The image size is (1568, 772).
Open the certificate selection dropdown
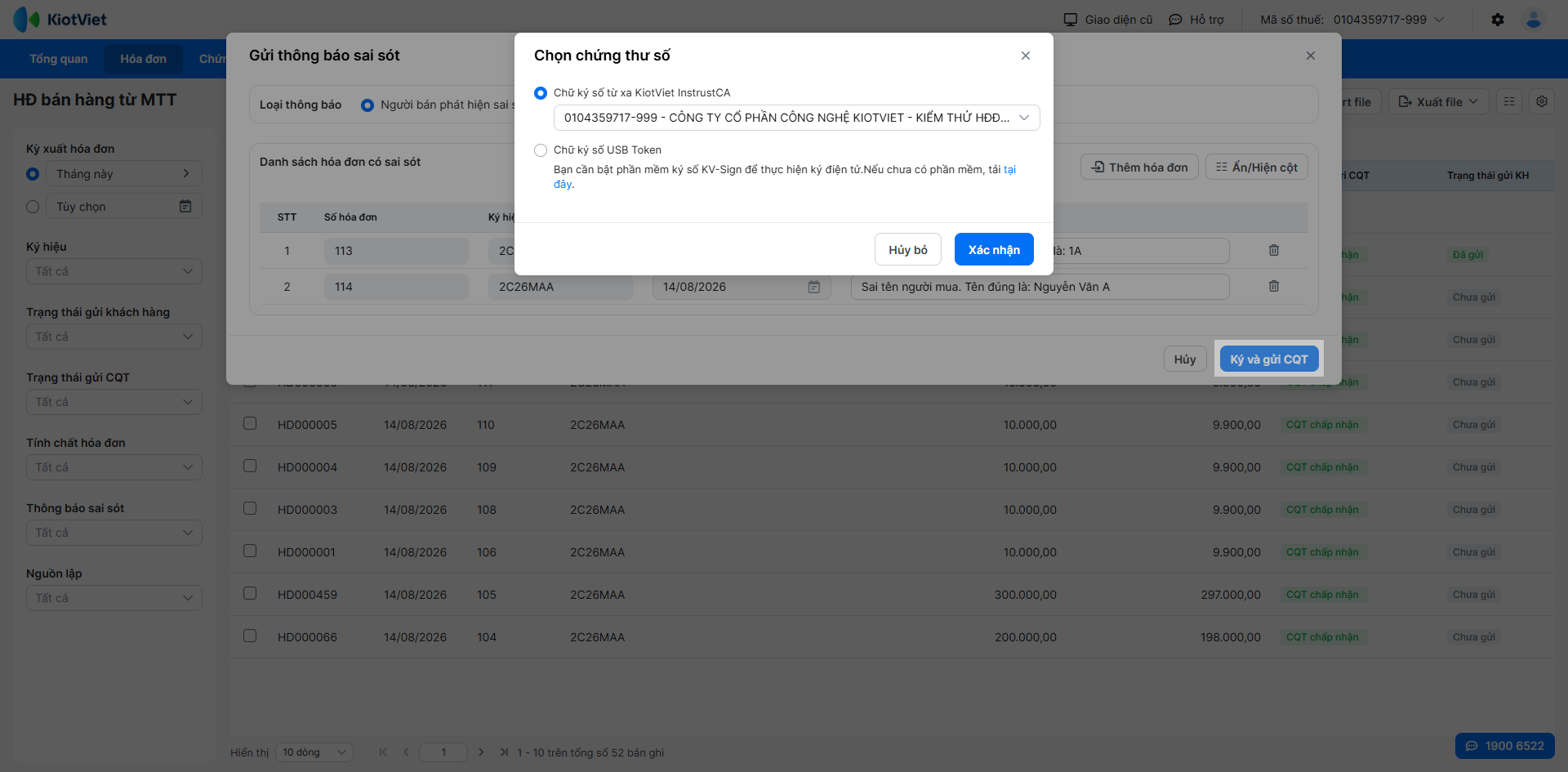point(796,118)
